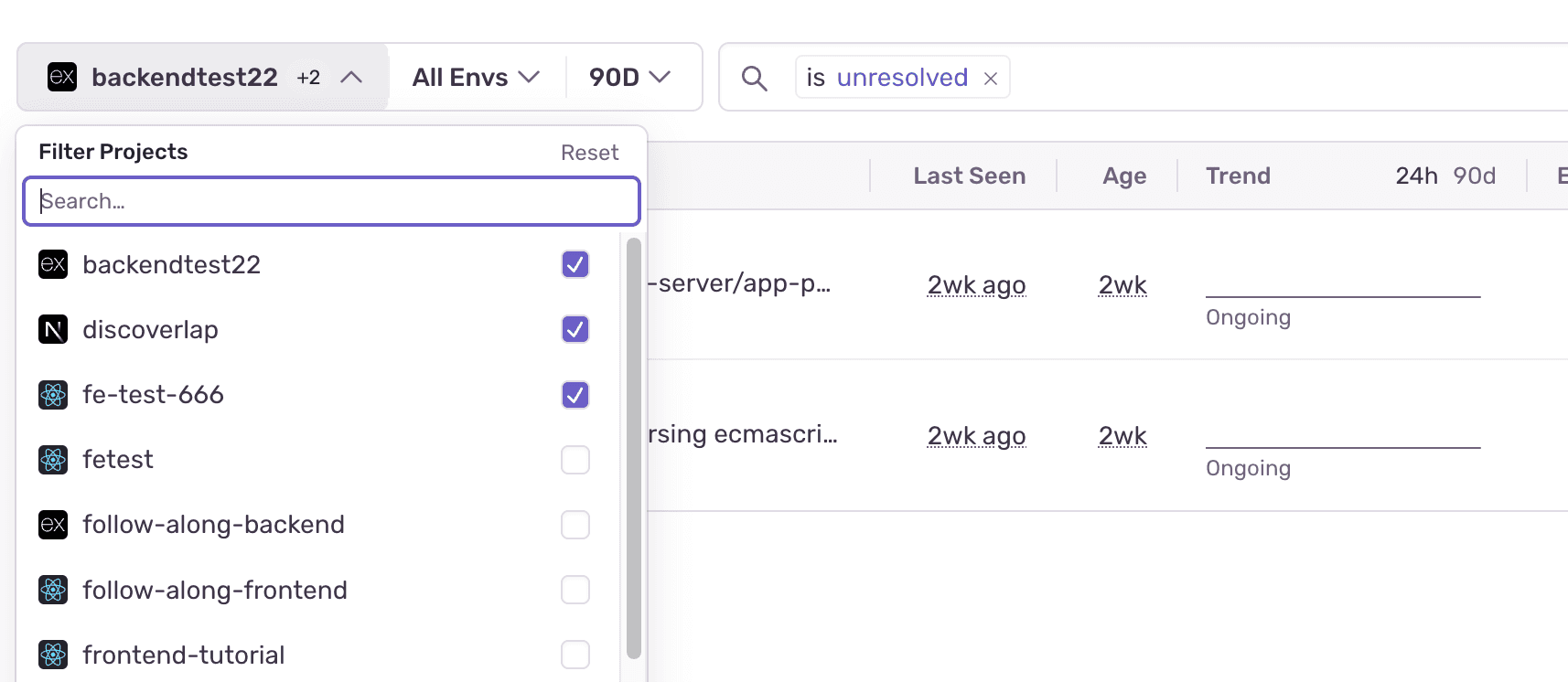
Task: Open the All Envs dropdown
Action: click(474, 78)
